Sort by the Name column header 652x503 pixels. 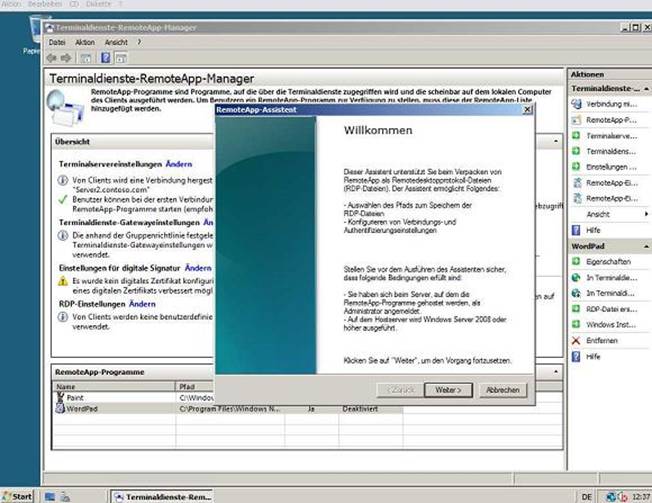(x=114, y=387)
